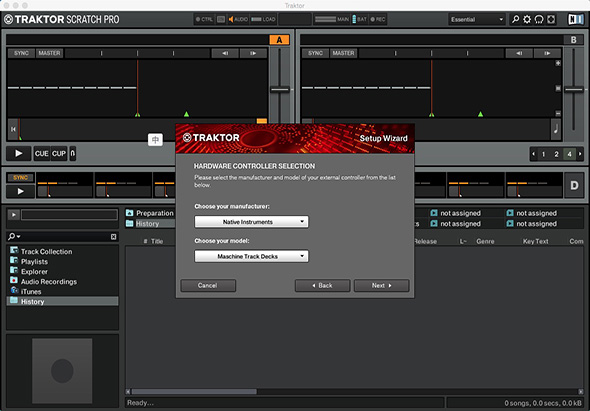Select History in browser tree

pos(62,301)
